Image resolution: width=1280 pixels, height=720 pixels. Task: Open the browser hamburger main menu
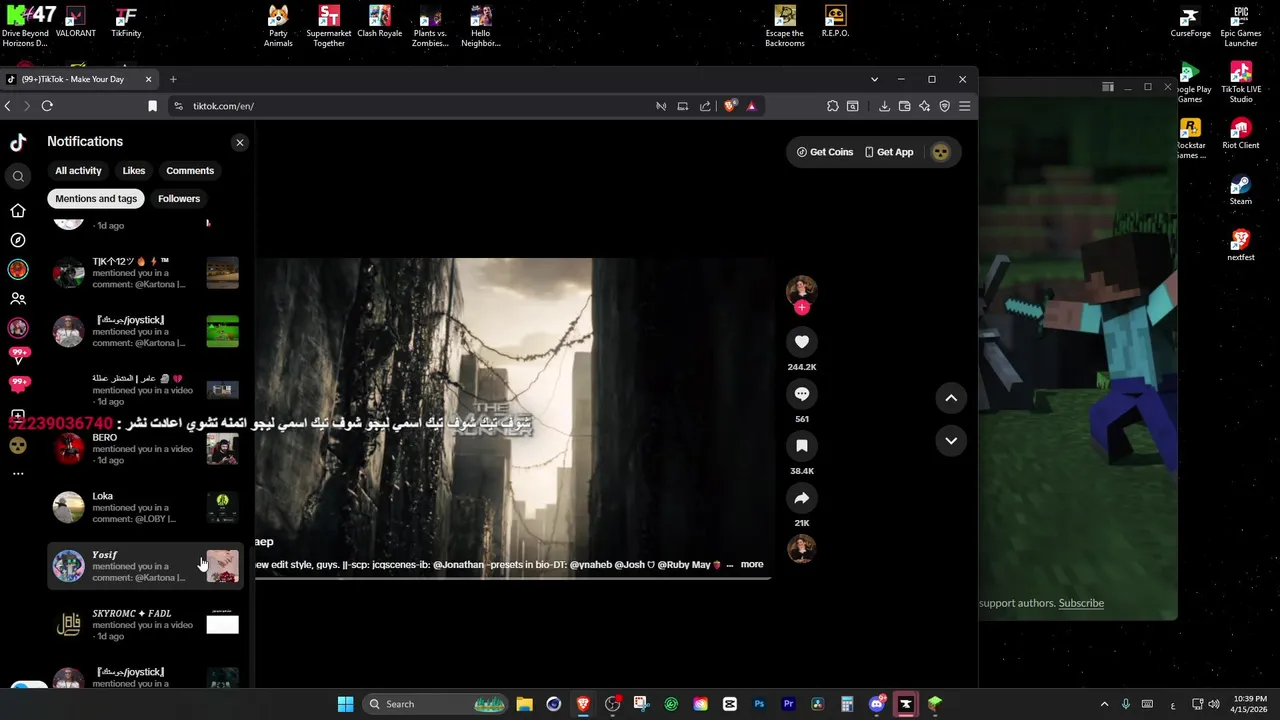click(x=964, y=106)
